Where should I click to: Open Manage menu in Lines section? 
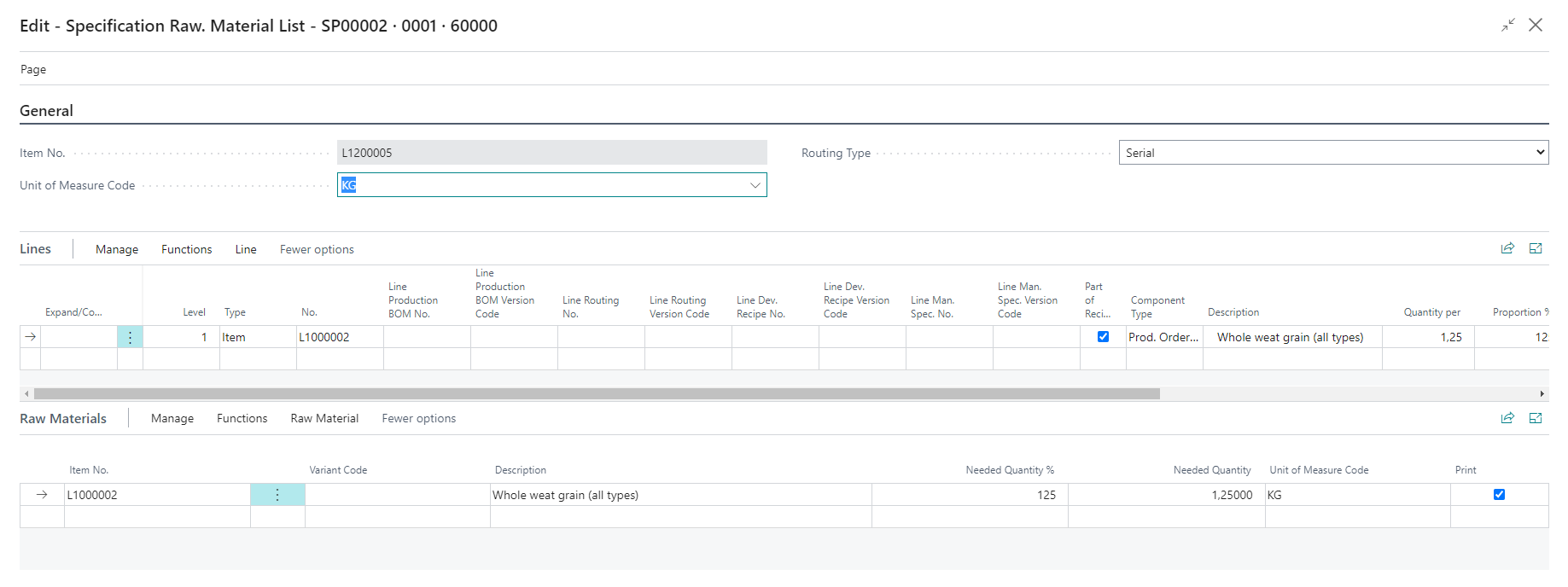pyautogui.click(x=117, y=249)
